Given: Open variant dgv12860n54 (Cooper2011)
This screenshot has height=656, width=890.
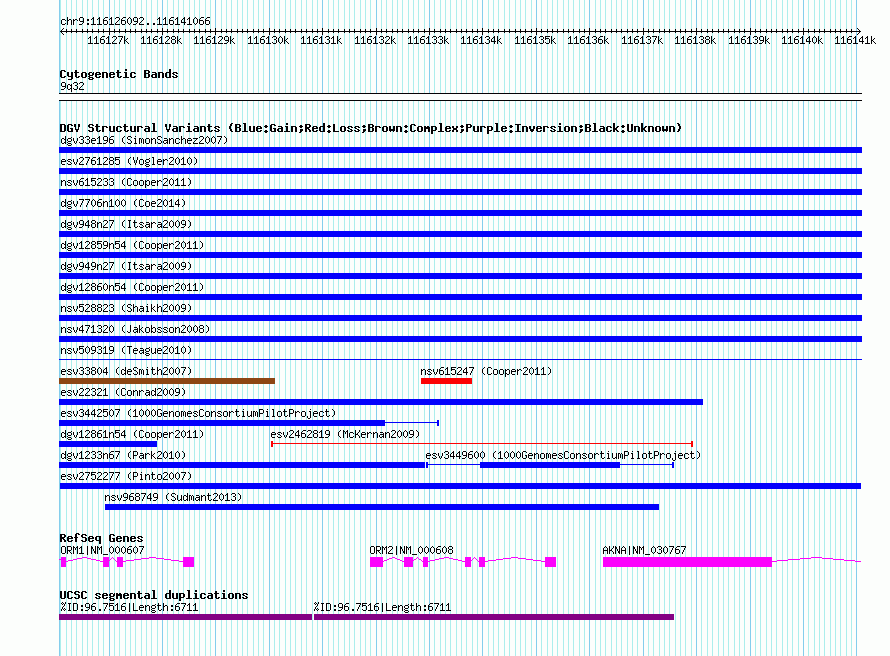Looking at the screenshot, I should [x=132, y=287].
